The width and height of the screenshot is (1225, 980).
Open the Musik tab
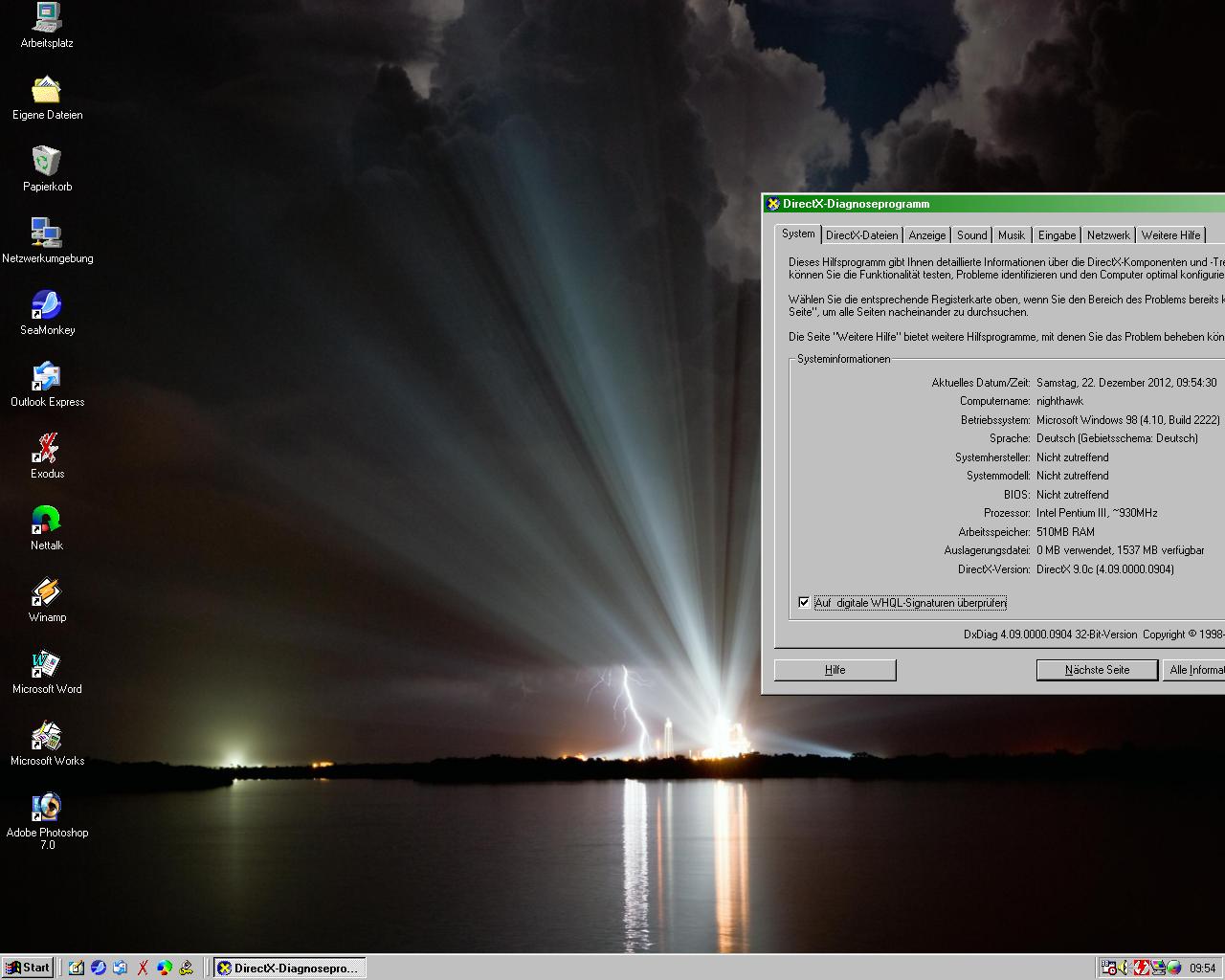tap(1012, 235)
